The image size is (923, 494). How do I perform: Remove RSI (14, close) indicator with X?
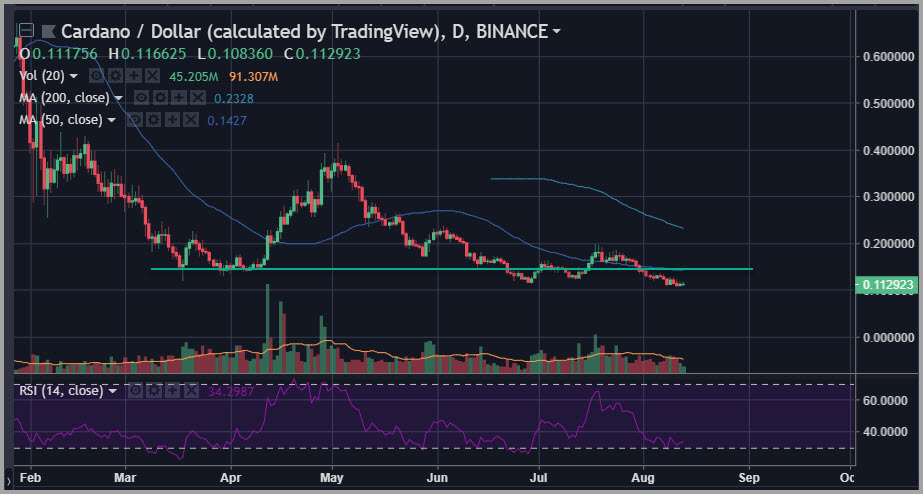(191, 390)
